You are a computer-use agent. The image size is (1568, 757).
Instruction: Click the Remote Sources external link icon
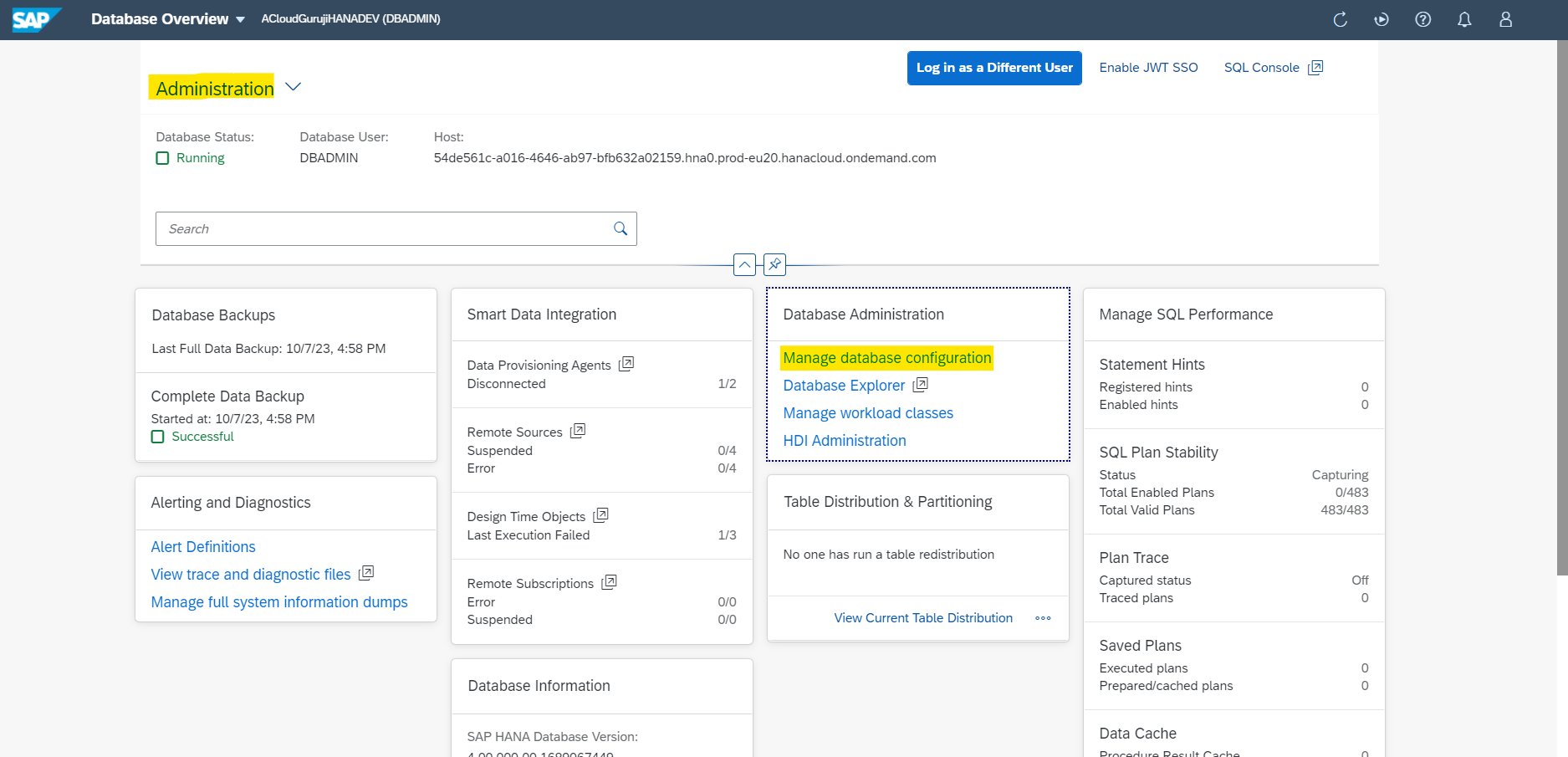tap(578, 431)
